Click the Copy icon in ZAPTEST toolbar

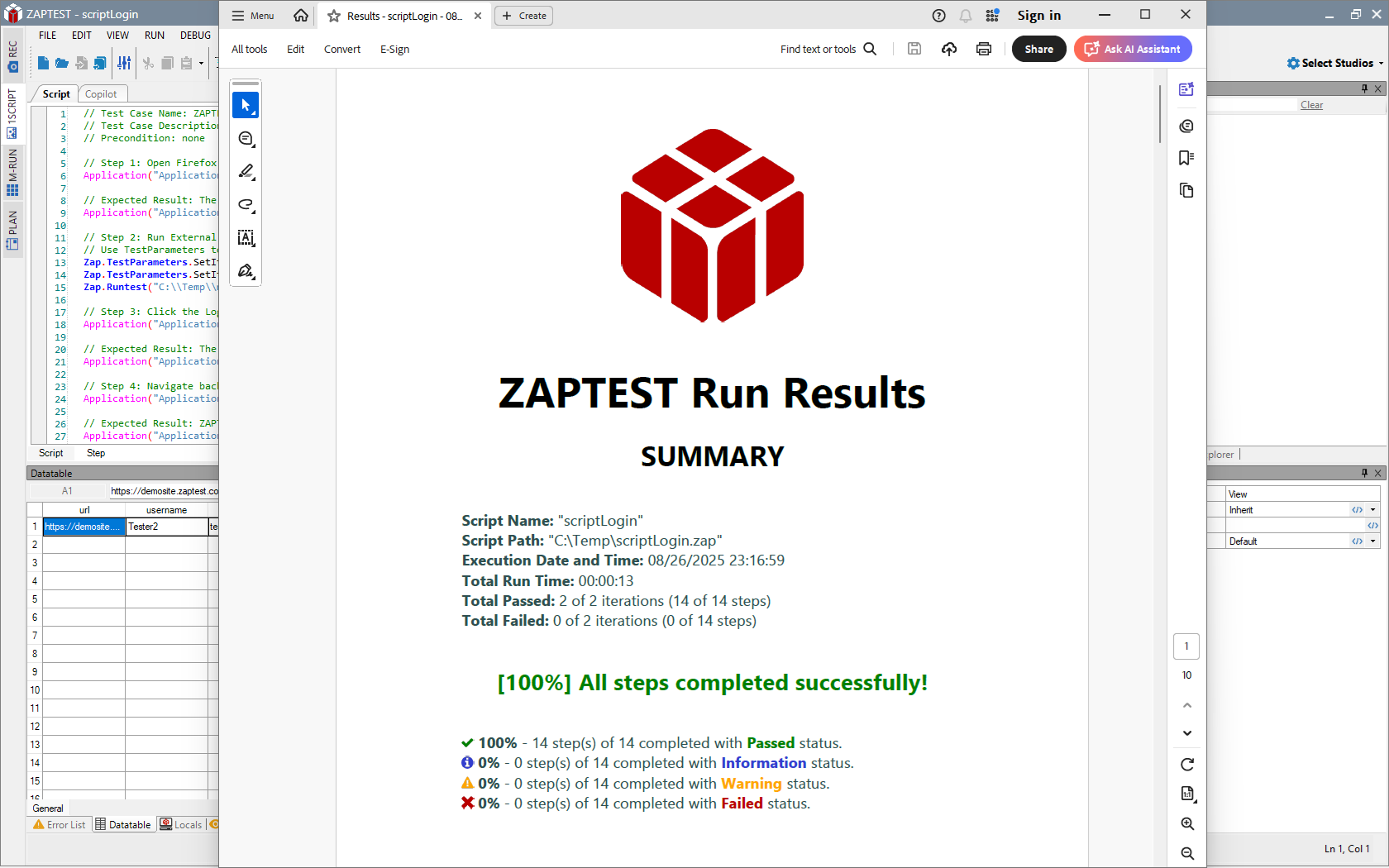coord(167,63)
